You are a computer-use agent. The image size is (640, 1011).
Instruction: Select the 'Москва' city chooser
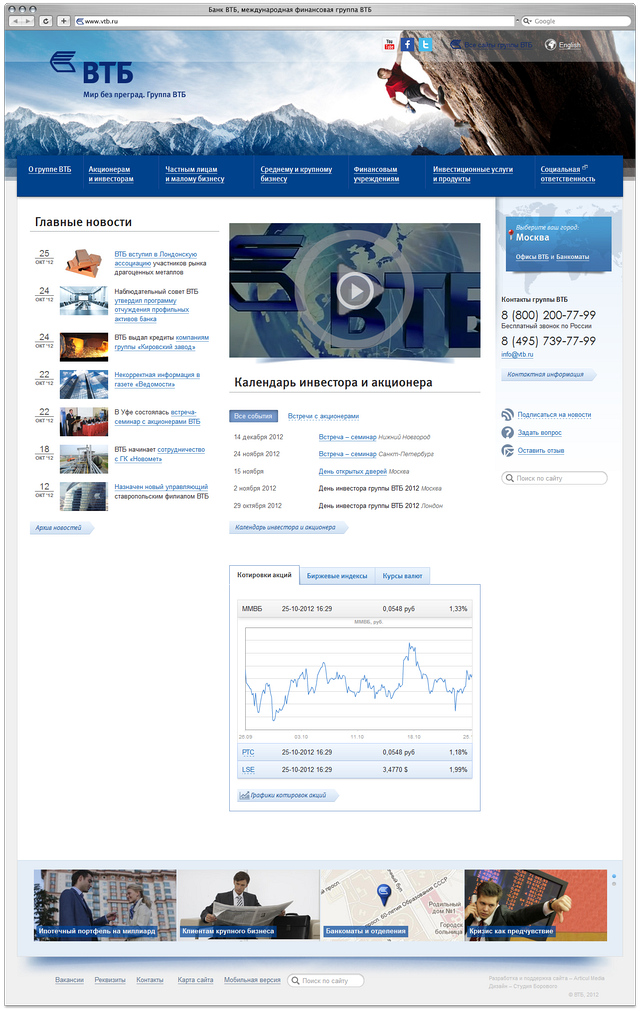pyautogui.click(x=532, y=237)
